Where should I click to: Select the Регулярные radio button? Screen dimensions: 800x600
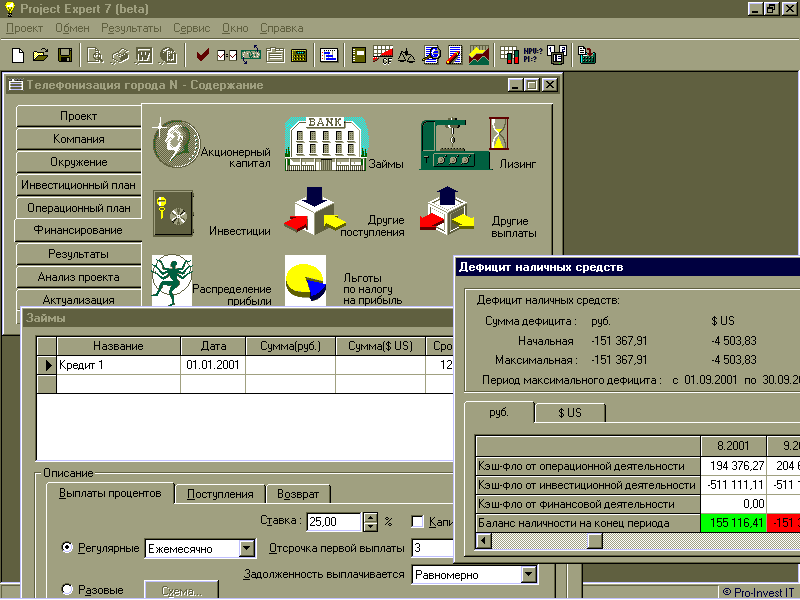pos(67,548)
